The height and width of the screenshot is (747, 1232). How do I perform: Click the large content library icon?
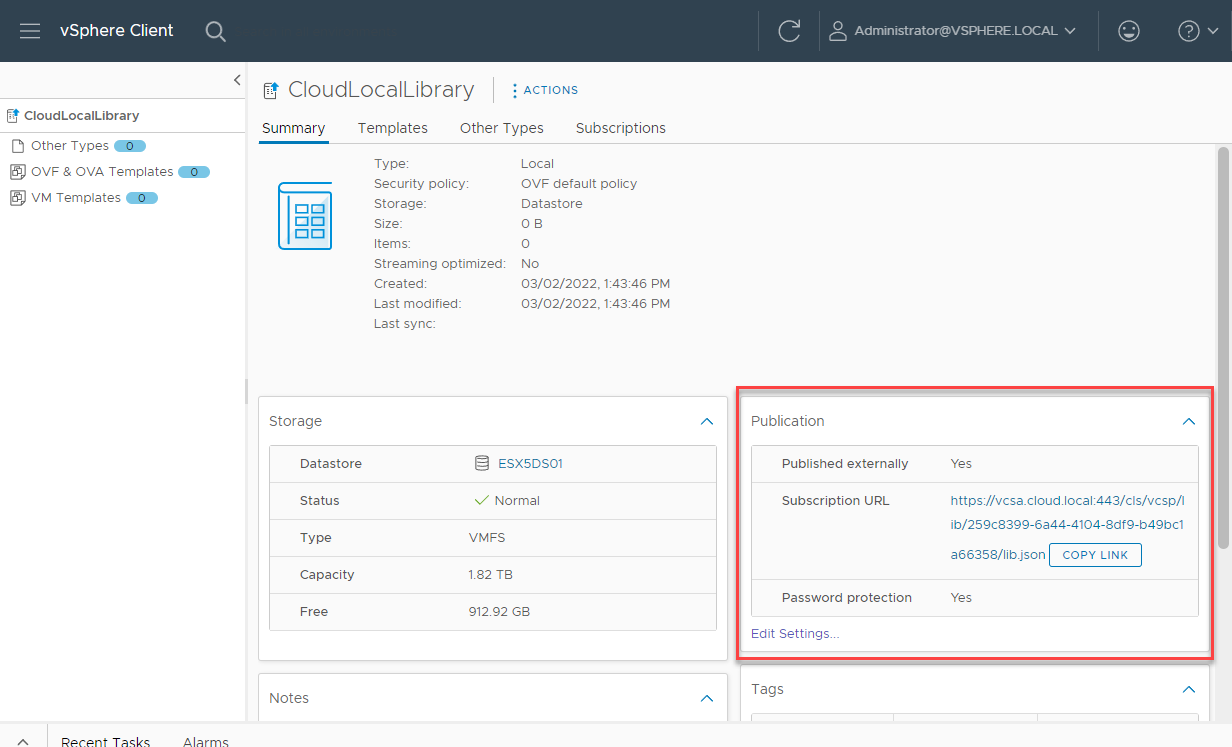click(304, 215)
